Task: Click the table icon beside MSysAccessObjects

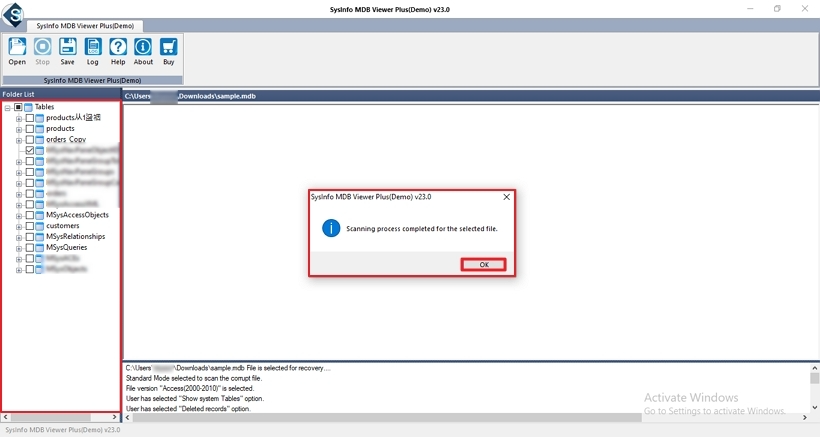Action: click(x=40, y=215)
